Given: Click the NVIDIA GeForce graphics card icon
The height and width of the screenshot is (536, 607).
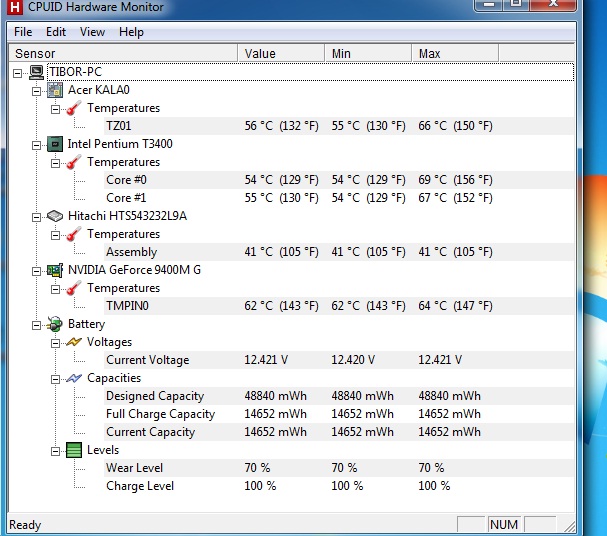Looking at the screenshot, I should [55, 270].
